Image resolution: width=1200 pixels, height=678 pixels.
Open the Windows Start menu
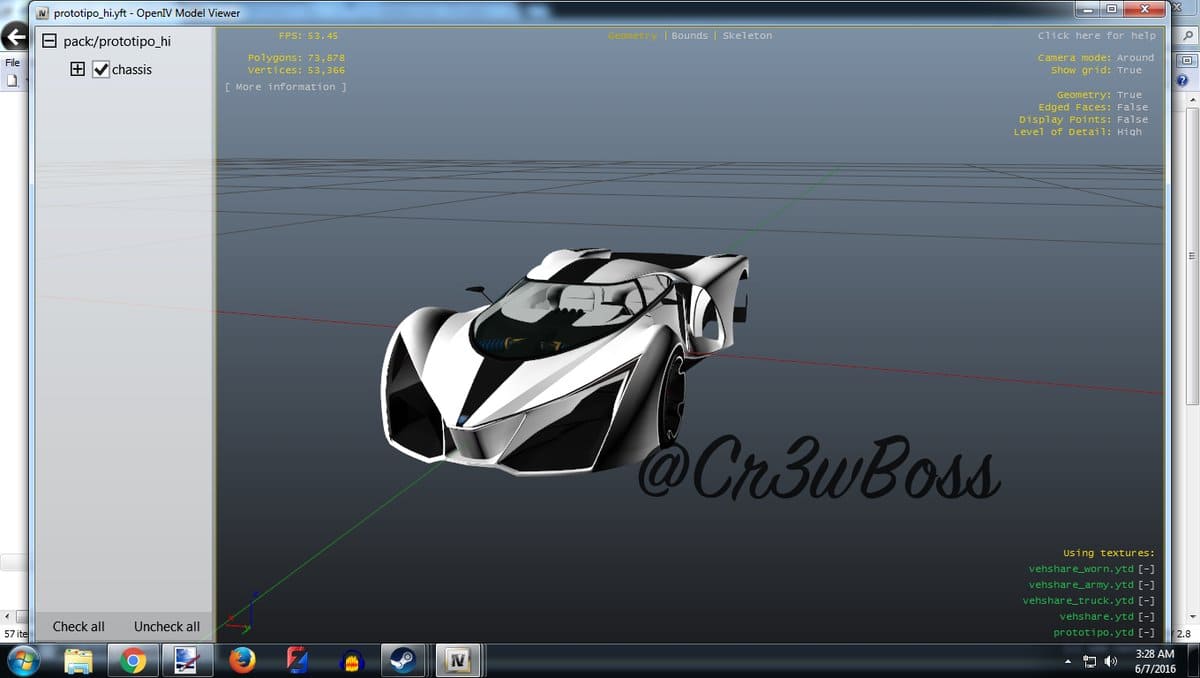22,660
